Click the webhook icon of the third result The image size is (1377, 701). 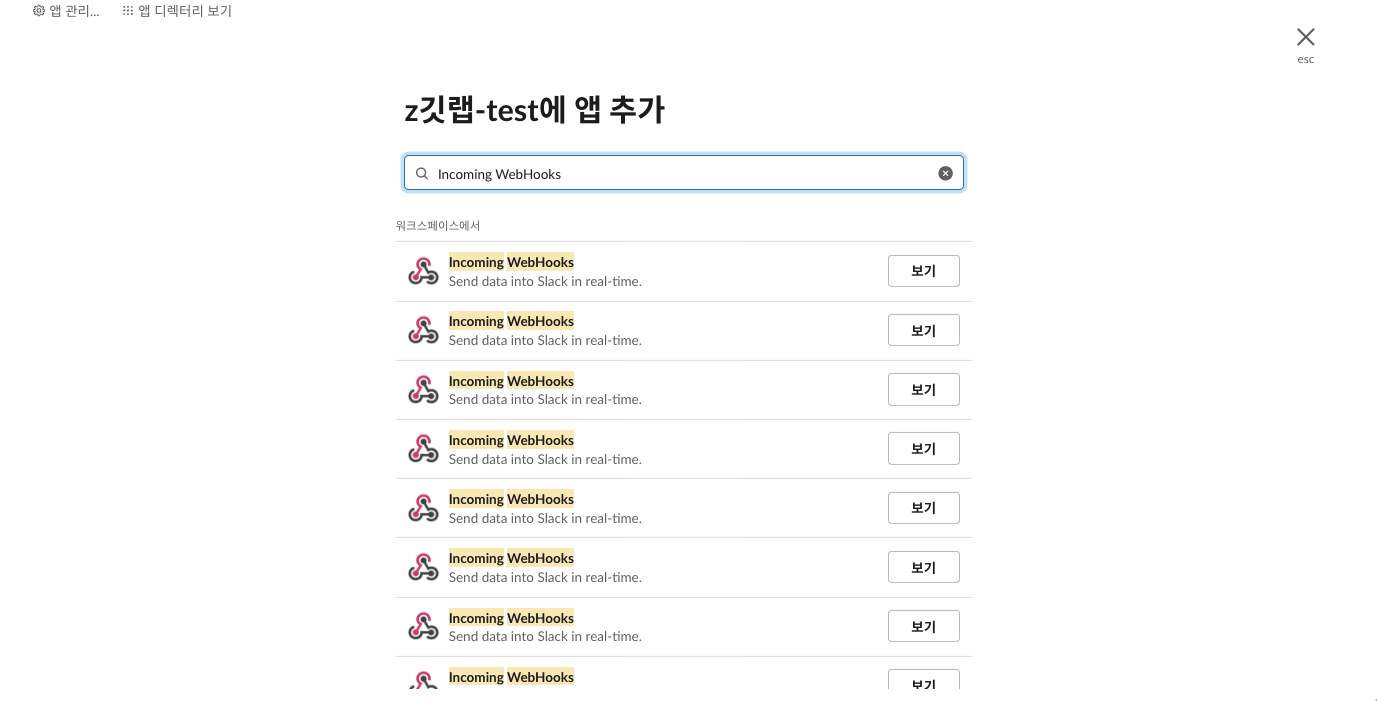(x=424, y=390)
